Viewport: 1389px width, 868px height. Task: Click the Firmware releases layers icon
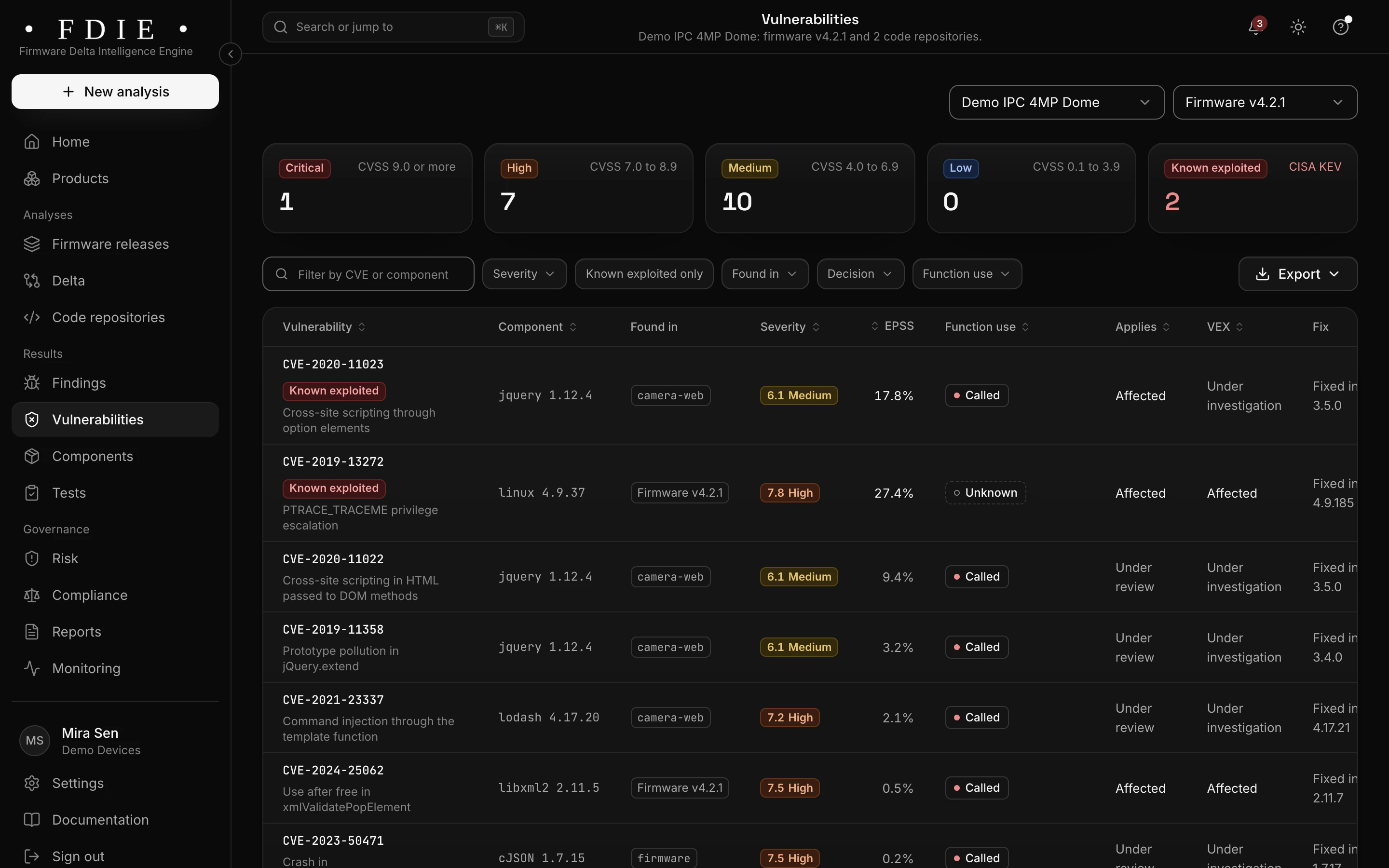32,244
